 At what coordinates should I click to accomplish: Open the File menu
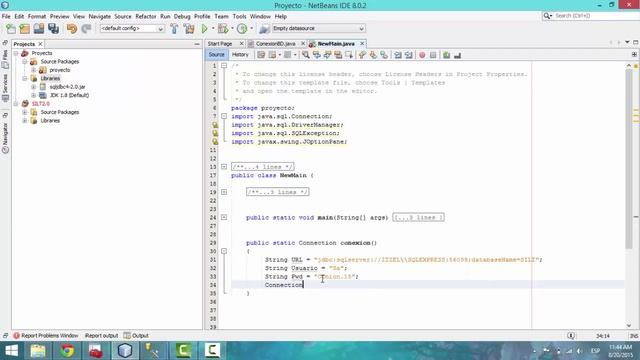click(6, 16)
